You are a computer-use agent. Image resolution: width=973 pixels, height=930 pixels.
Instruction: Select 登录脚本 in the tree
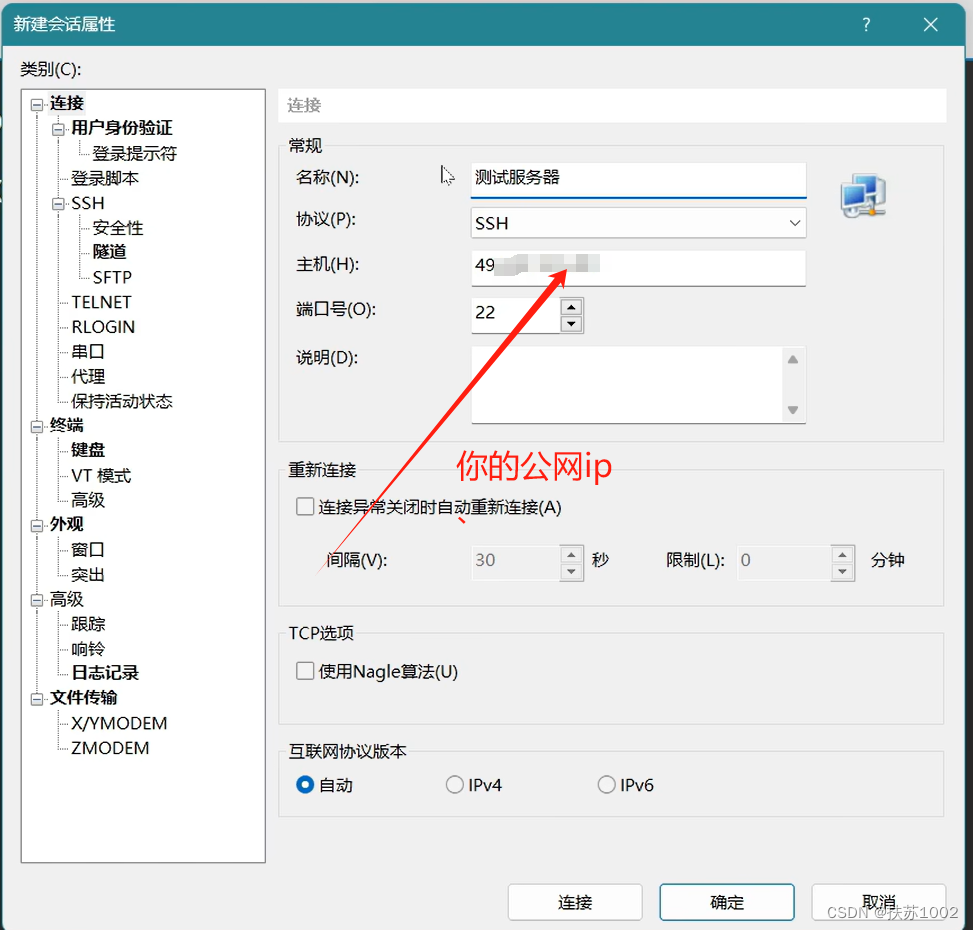(105, 178)
